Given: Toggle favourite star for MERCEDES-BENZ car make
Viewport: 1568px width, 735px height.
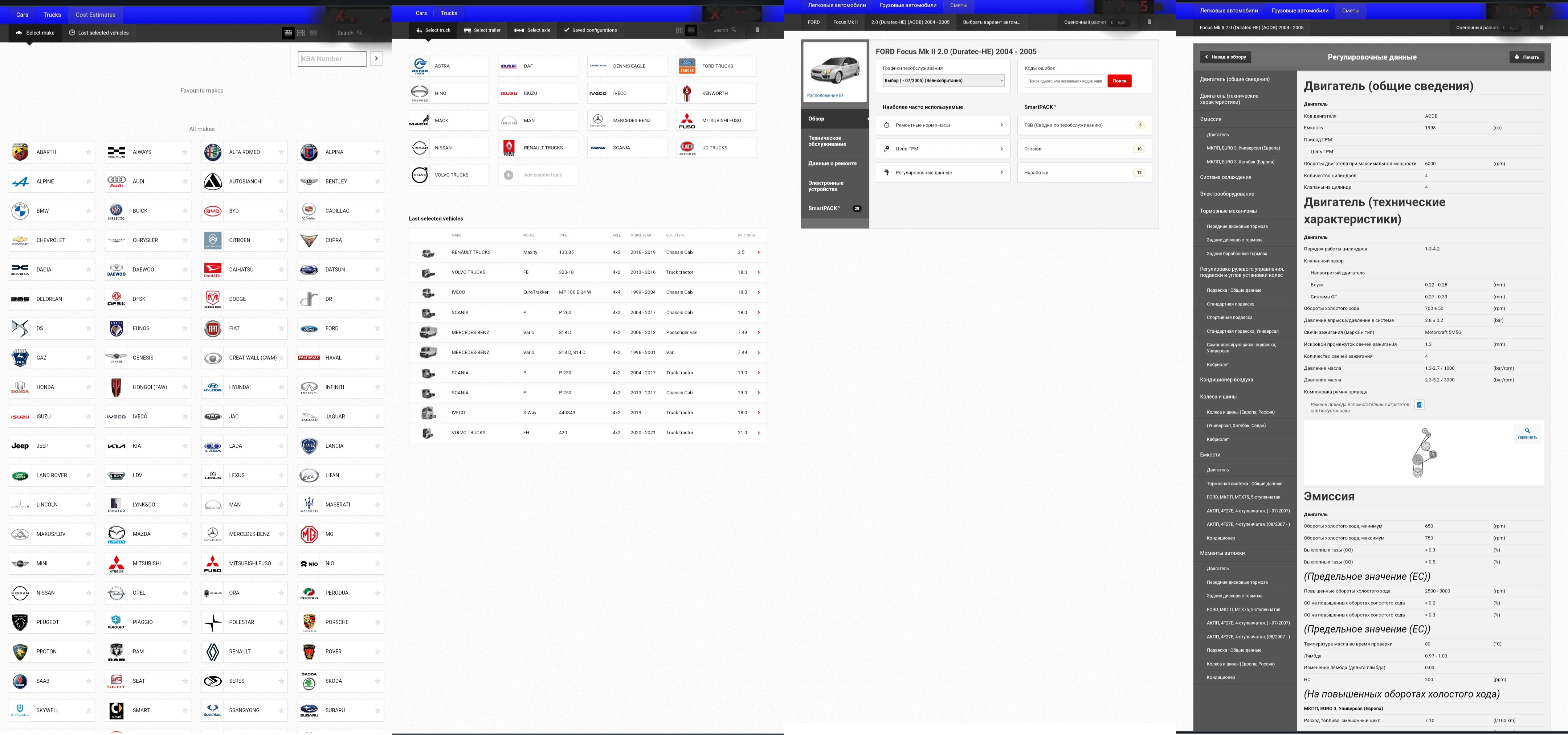Looking at the screenshot, I should click(x=281, y=534).
